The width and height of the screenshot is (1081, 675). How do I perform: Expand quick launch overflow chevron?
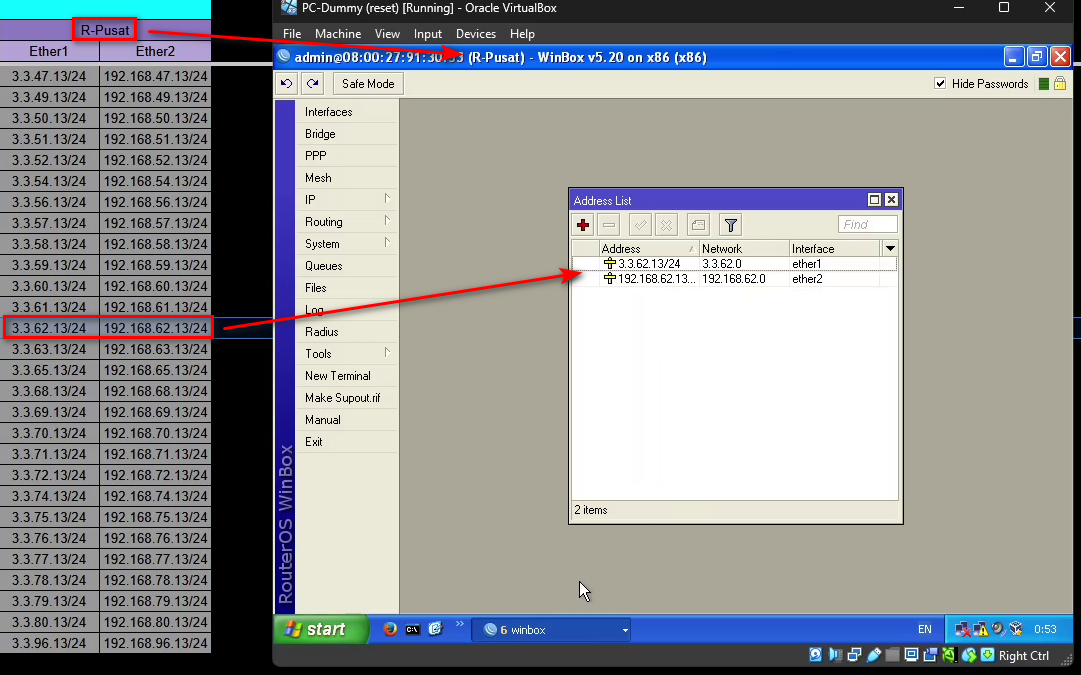click(459, 625)
